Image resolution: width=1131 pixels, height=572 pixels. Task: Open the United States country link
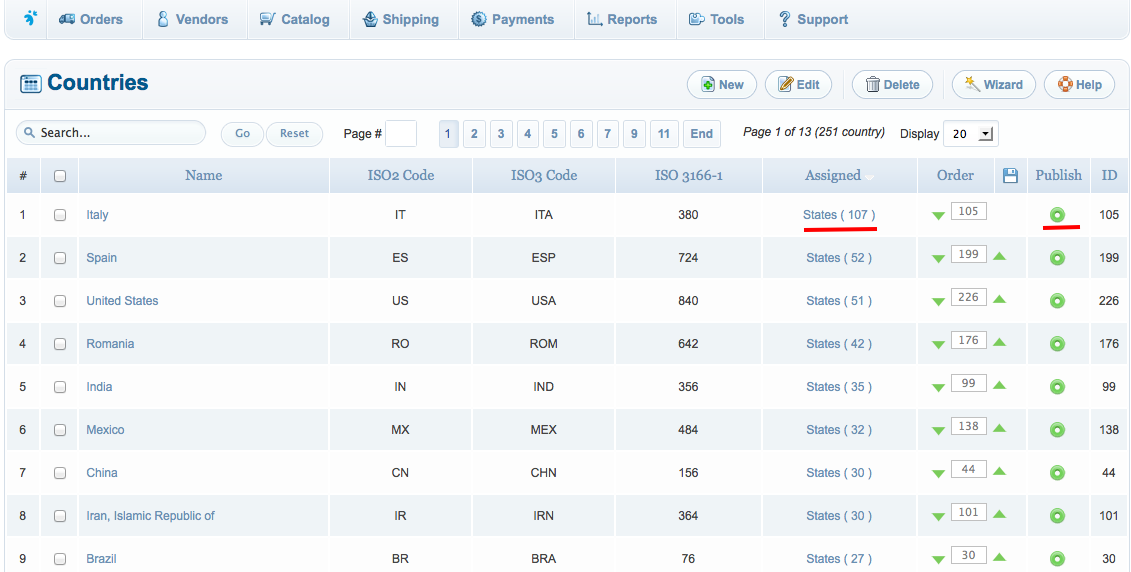[x=122, y=301]
